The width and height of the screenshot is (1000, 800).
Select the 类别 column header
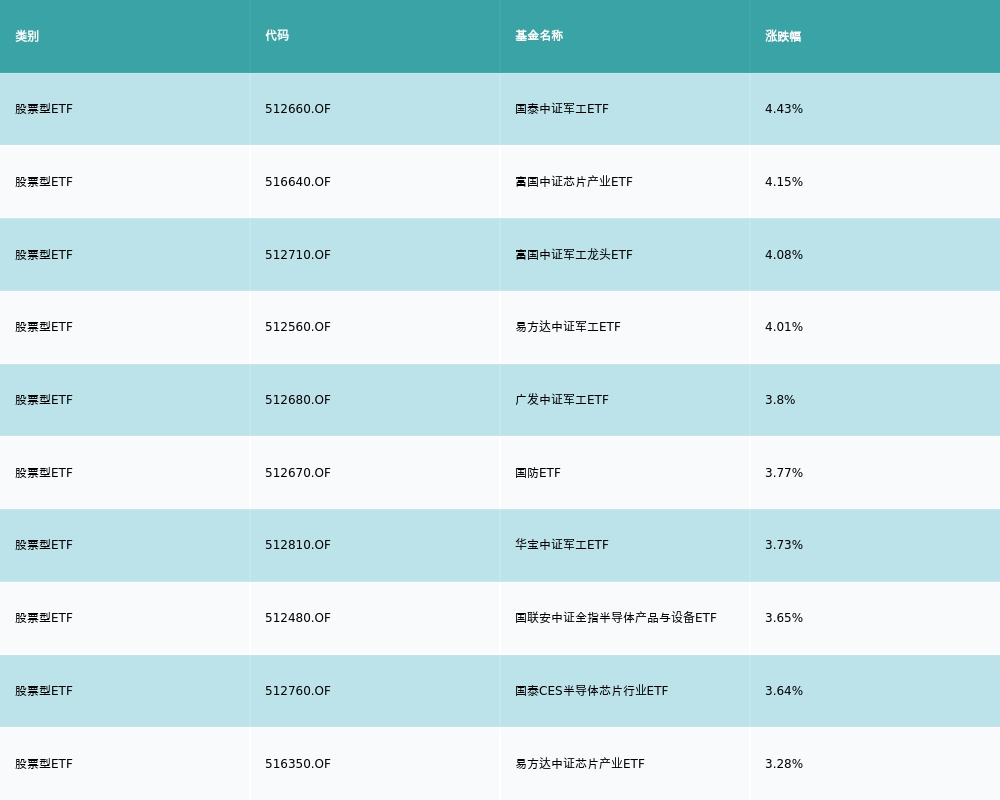pyautogui.click(x=27, y=36)
